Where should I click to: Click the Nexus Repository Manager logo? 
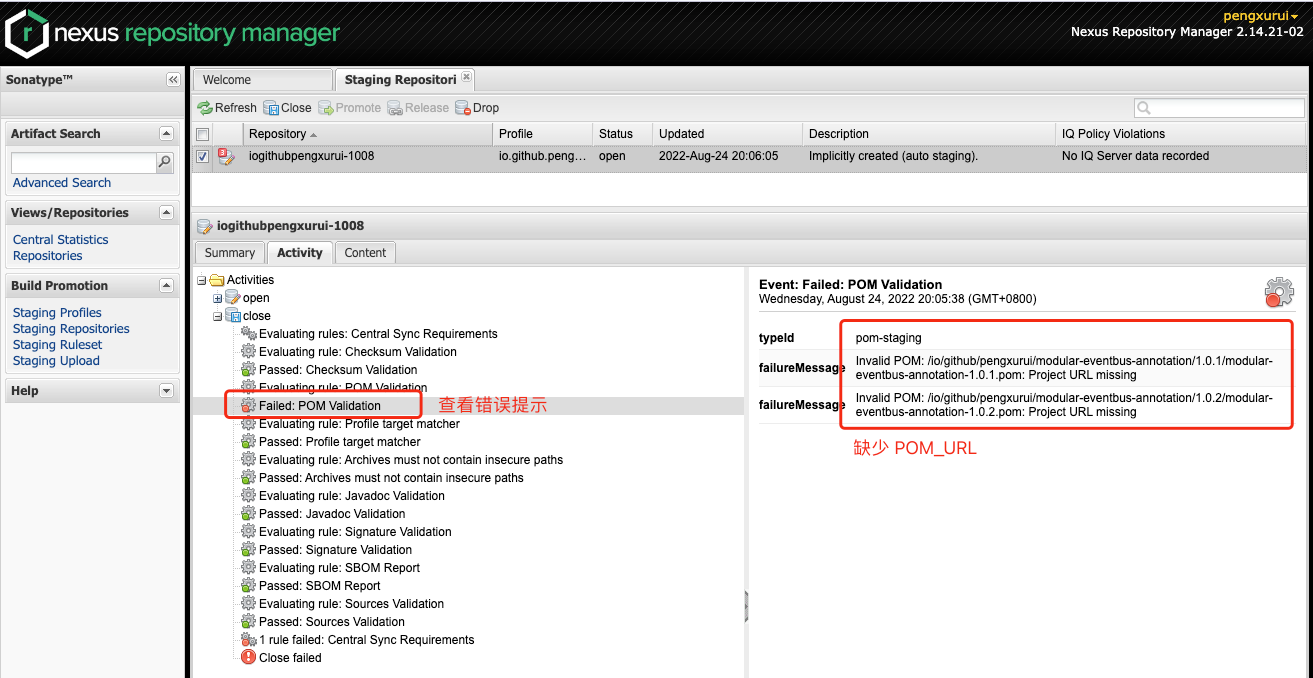point(172,33)
